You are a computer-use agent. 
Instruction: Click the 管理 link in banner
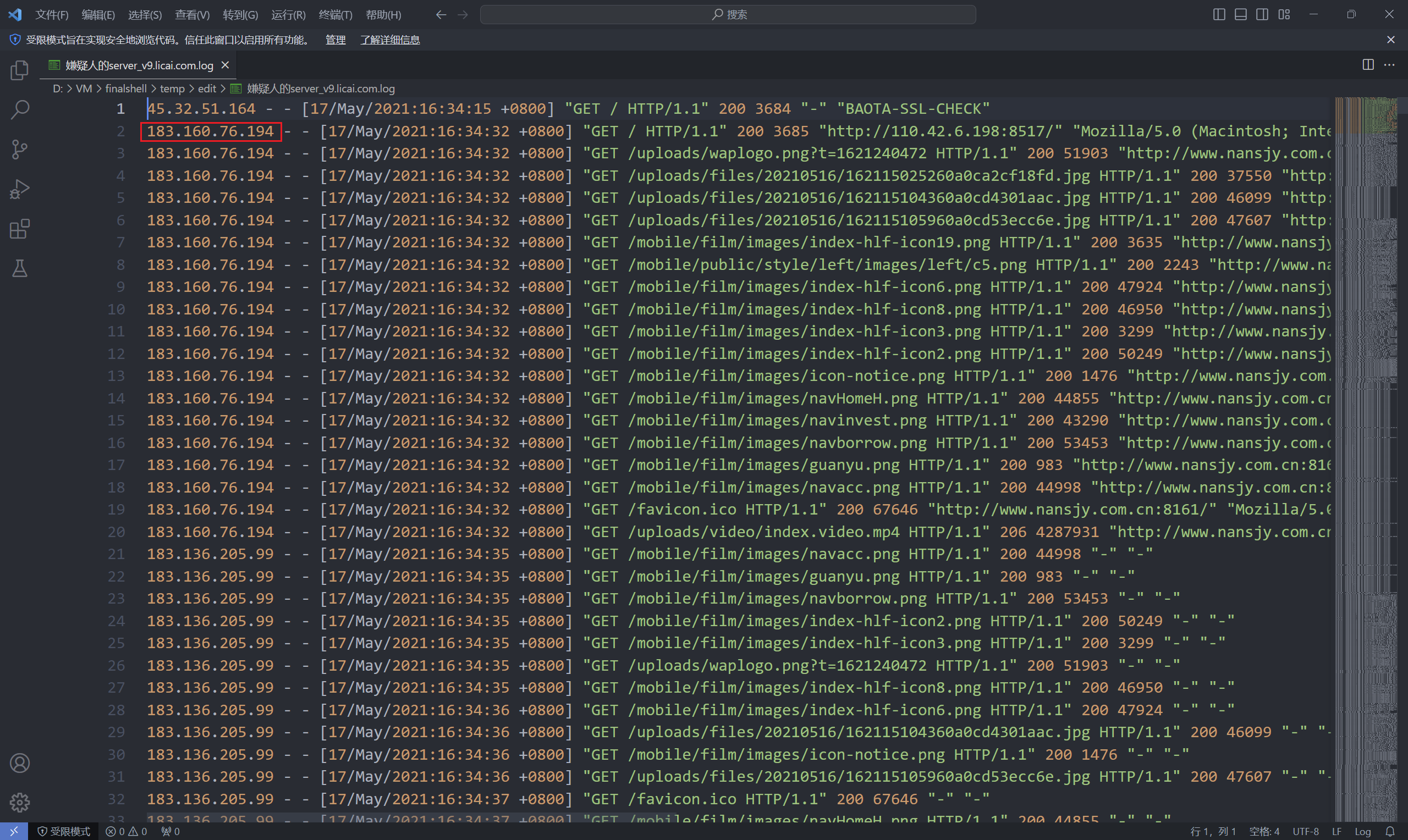coord(335,40)
